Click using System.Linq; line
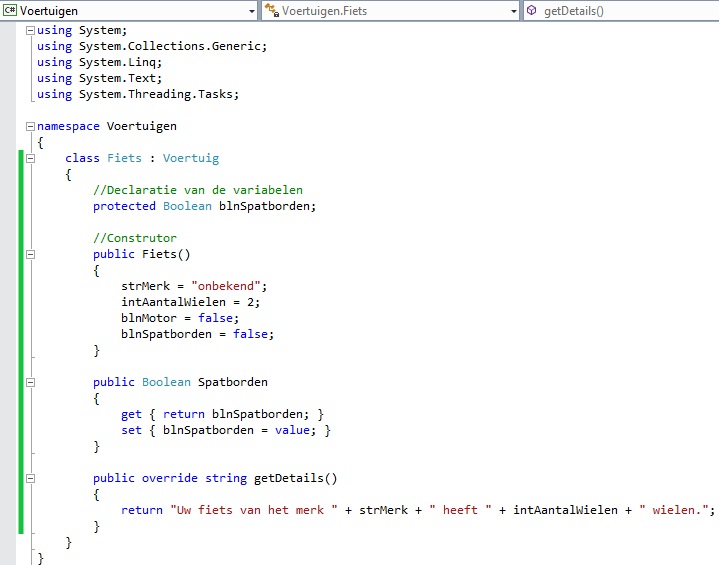Screen dimensions: 719x565 [x=100, y=62]
